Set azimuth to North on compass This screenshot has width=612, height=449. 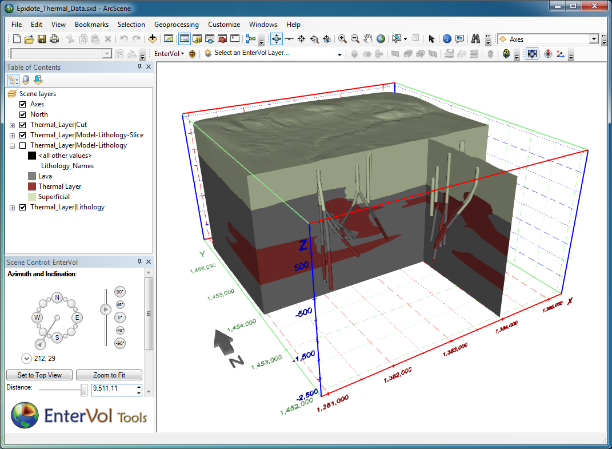click(57, 298)
